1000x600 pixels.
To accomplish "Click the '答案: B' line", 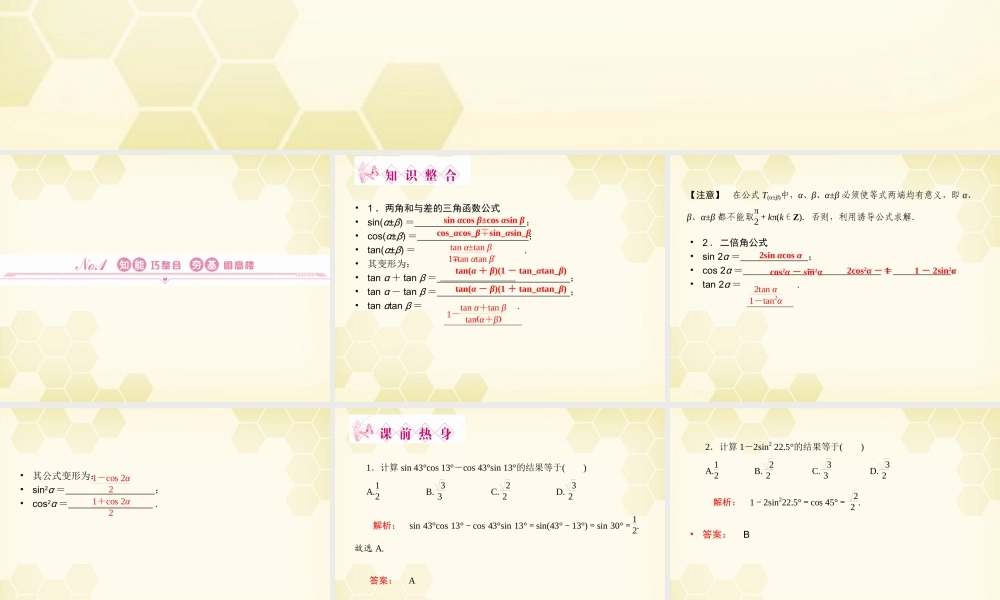I will (726, 534).
